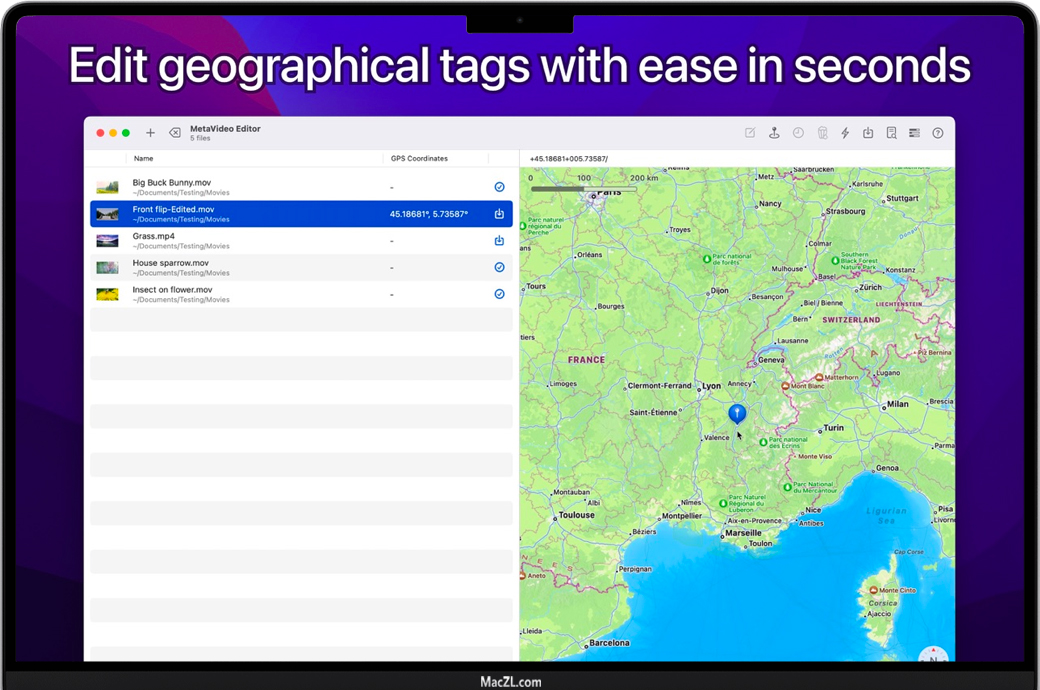Click the save icon on Front flip-Edited.mov row

pos(499,214)
